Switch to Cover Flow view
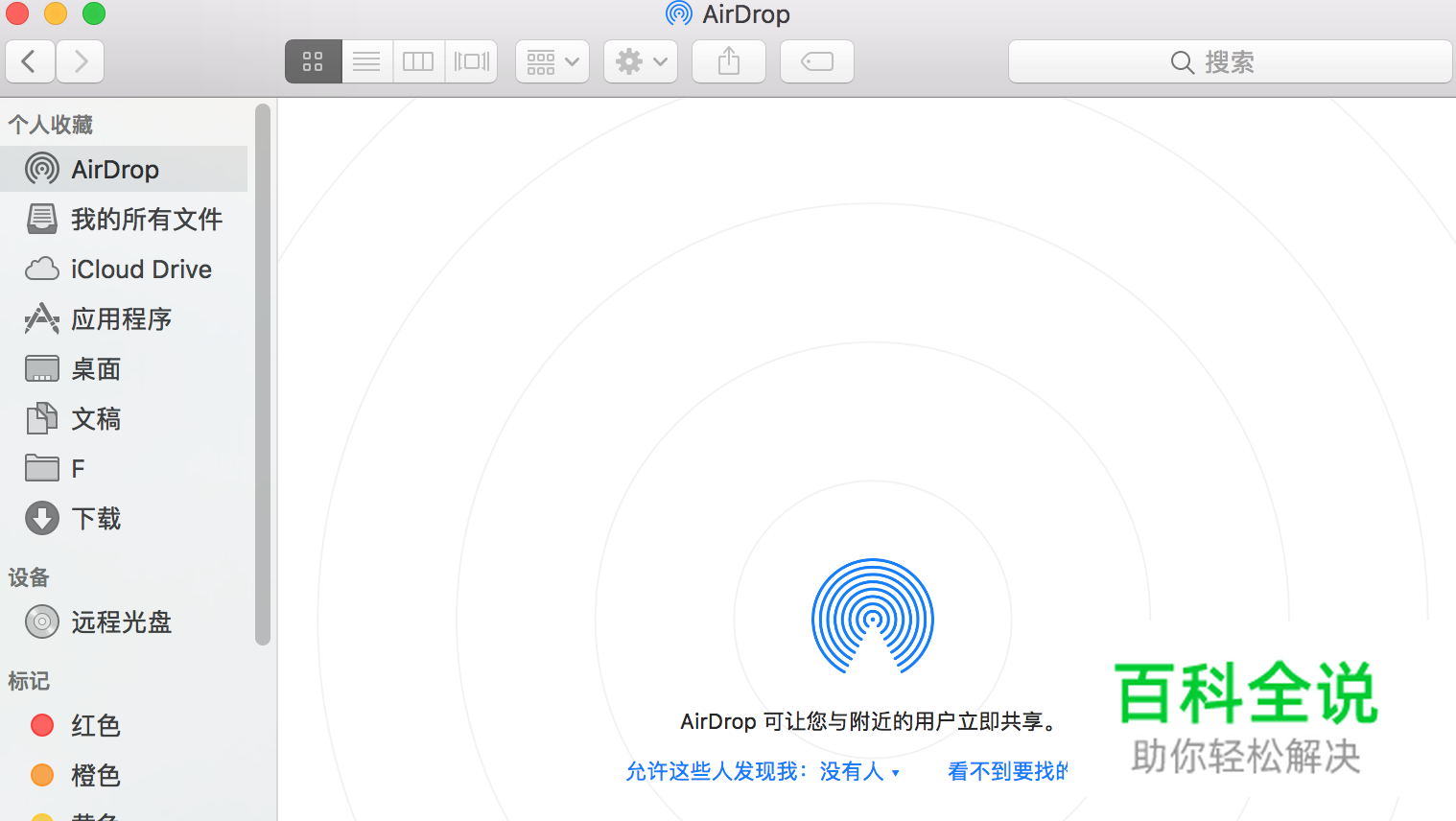The image size is (1456, 821). (x=471, y=62)
